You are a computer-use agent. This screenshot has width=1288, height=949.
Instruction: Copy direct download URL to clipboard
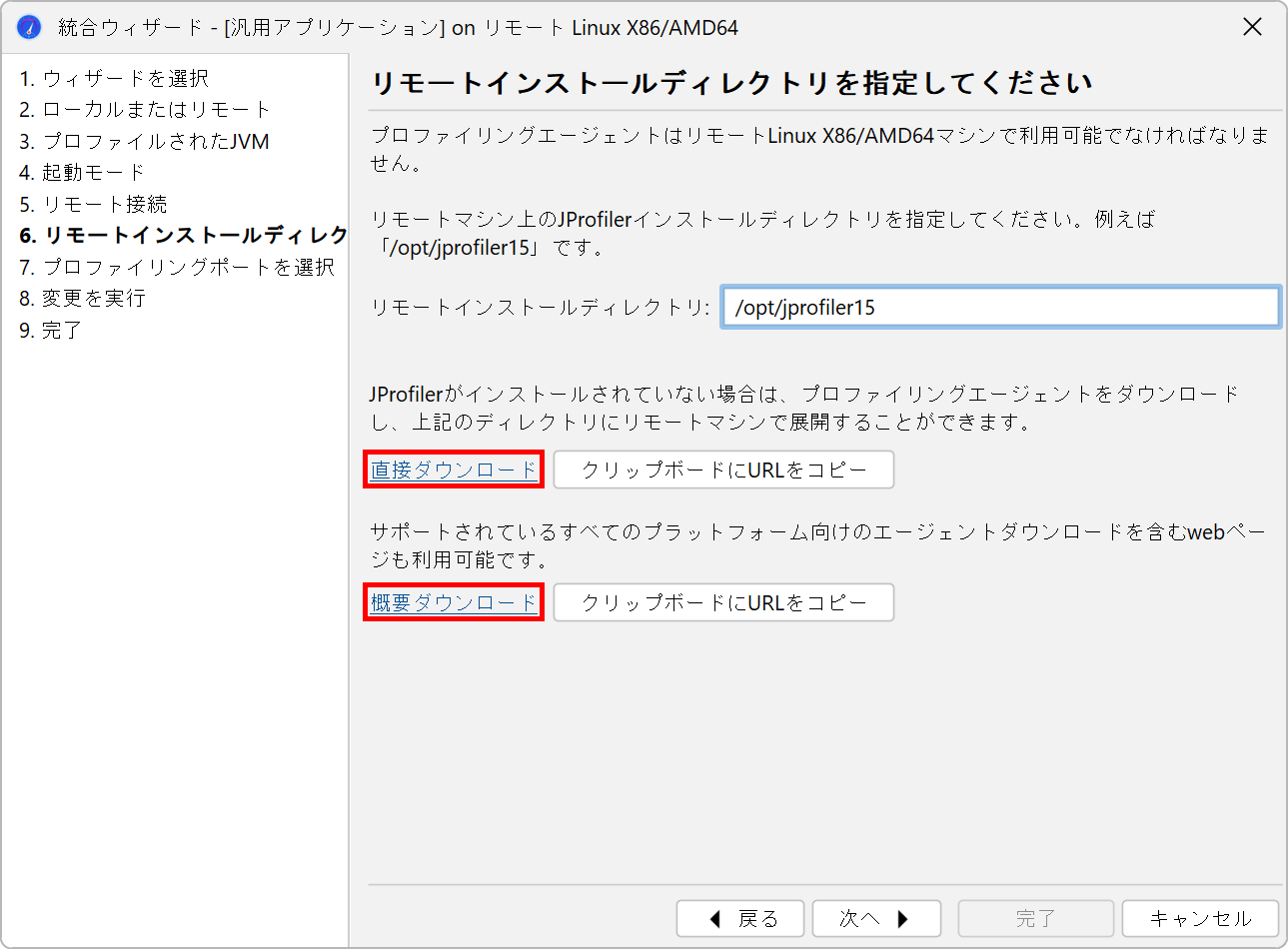point(723,470)
